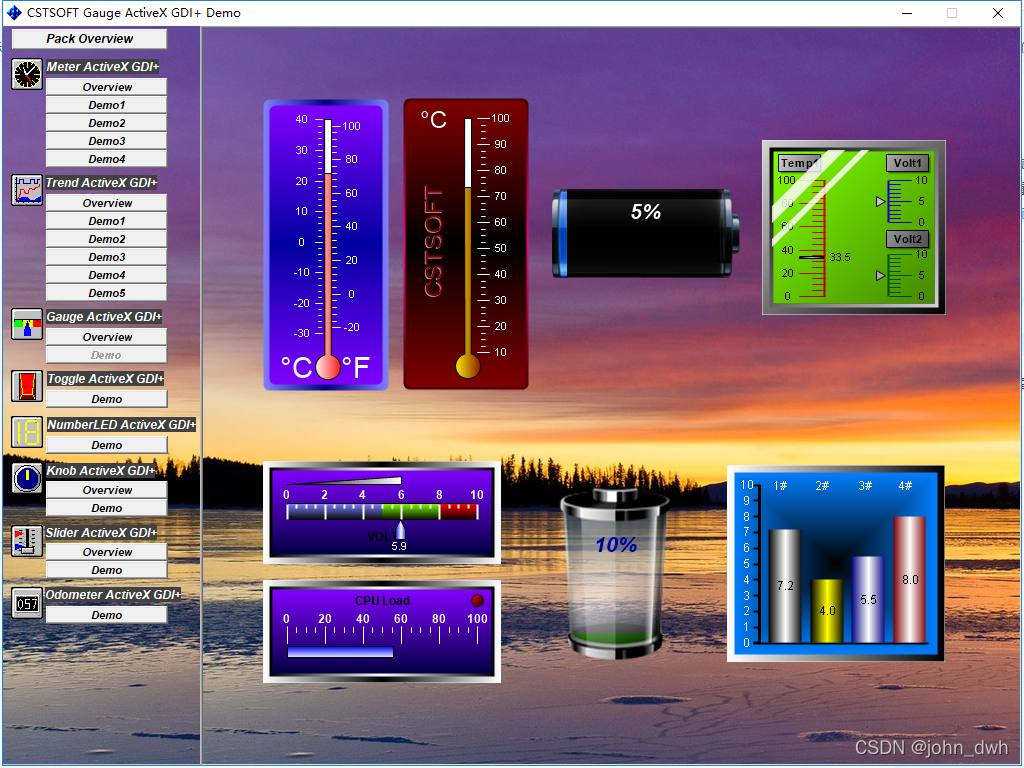The width and height of the screenshot is (1024, 768).
Task: Select the Slider ActiveX control icon
Action: pos(26,541)
